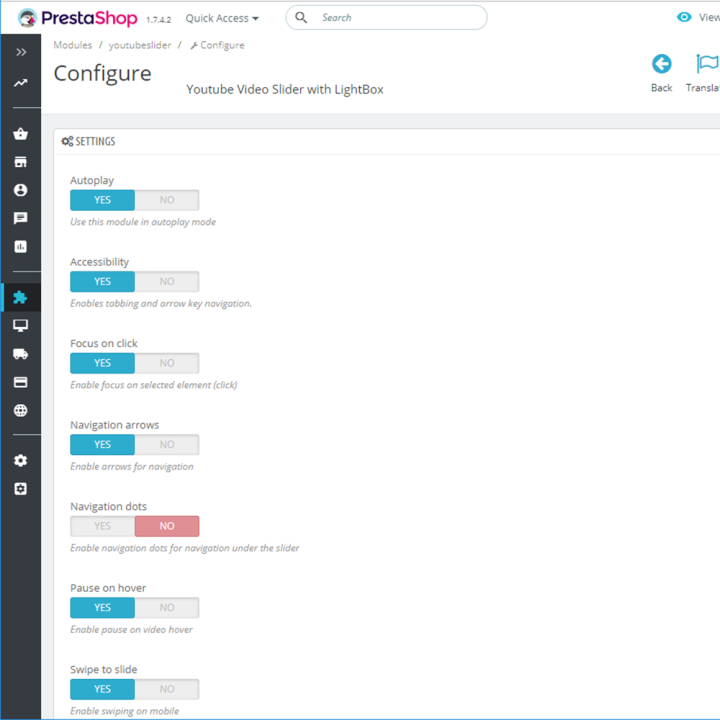Image resolution: width=720 pixels, height=720 pixels.
Task: Turn off Swipe to slide
Action: [167, 689]
